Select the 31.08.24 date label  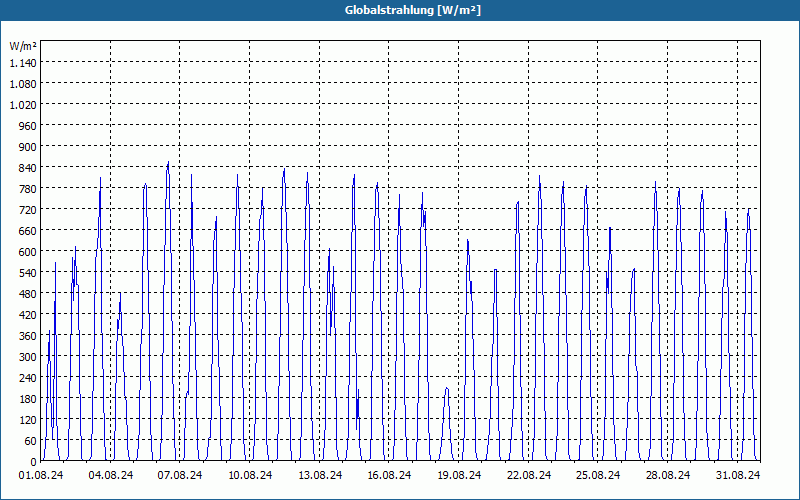[x=737, y=475]
